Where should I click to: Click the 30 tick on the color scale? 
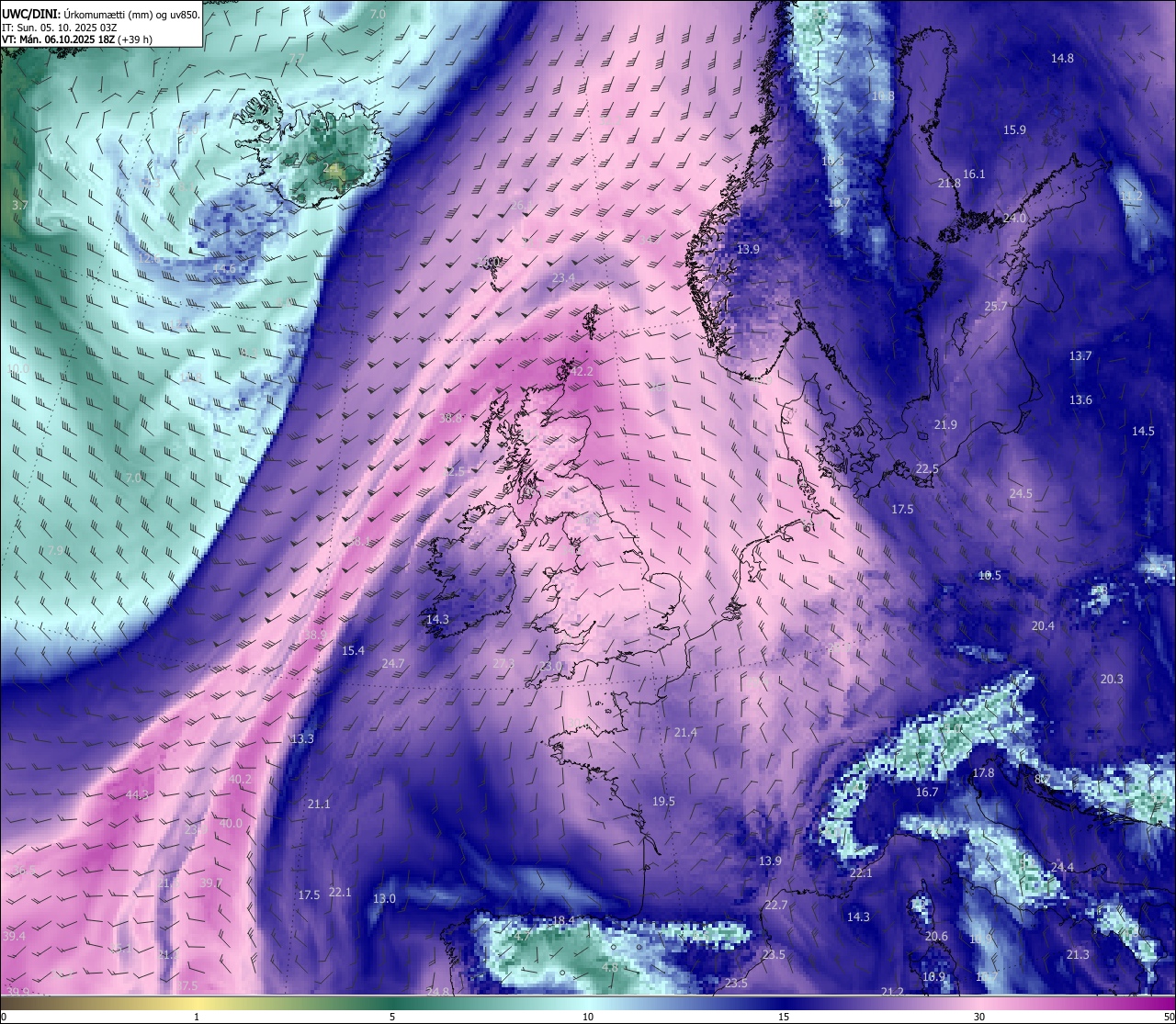click(979, 1017)
